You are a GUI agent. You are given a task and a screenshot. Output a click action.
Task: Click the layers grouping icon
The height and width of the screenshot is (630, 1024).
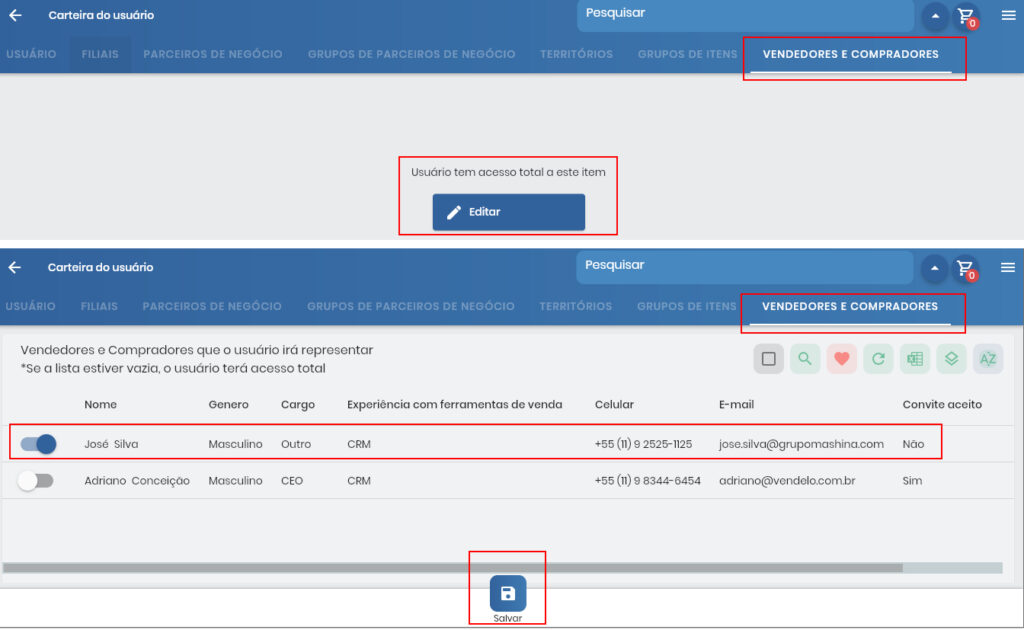tap(951, 359)
